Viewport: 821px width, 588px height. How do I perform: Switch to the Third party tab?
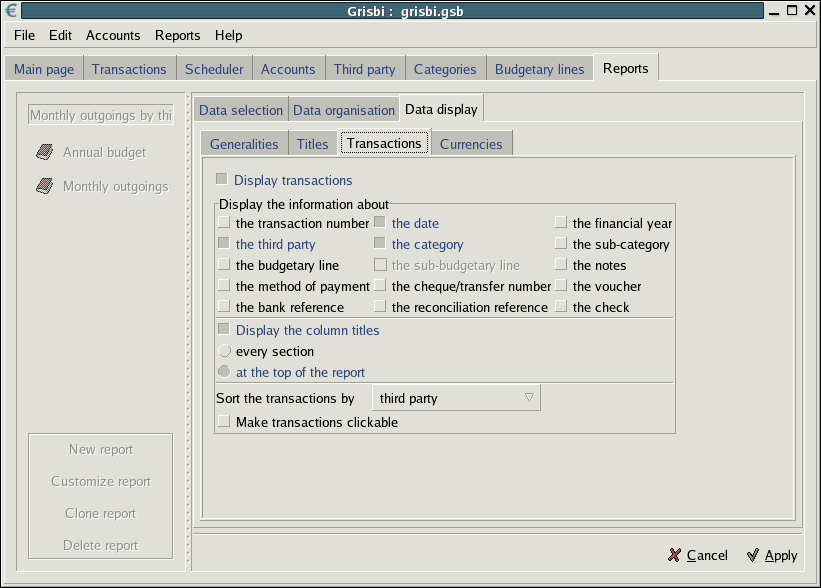[x=364, y=69]
